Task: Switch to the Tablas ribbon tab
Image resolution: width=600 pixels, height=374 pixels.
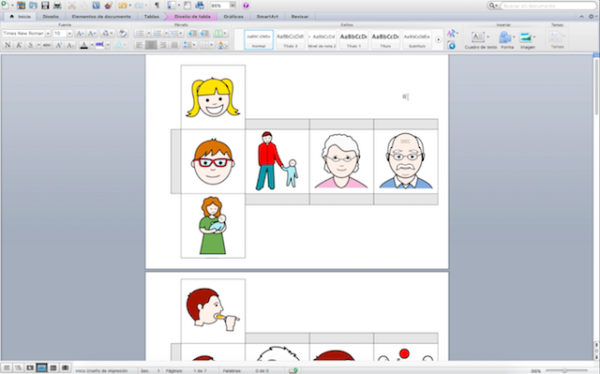Action: click(x=152, y=16)
